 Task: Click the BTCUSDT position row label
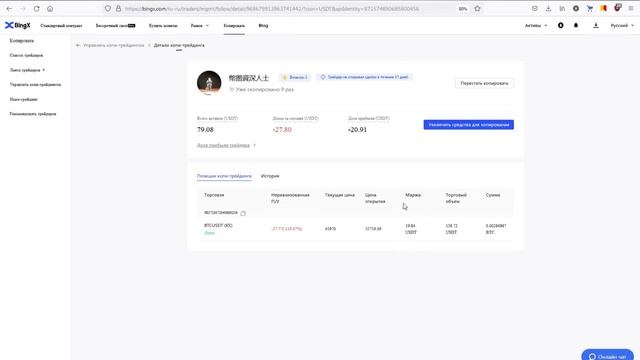(218, 225)
